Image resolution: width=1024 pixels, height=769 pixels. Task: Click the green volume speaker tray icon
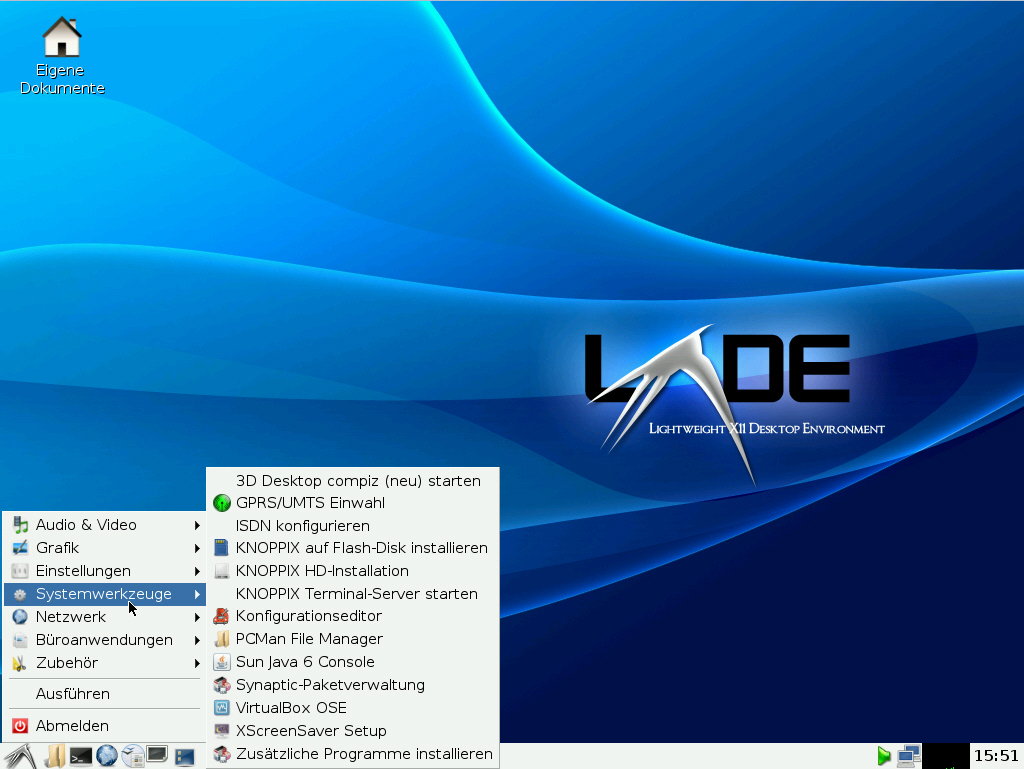pos(884,757)
